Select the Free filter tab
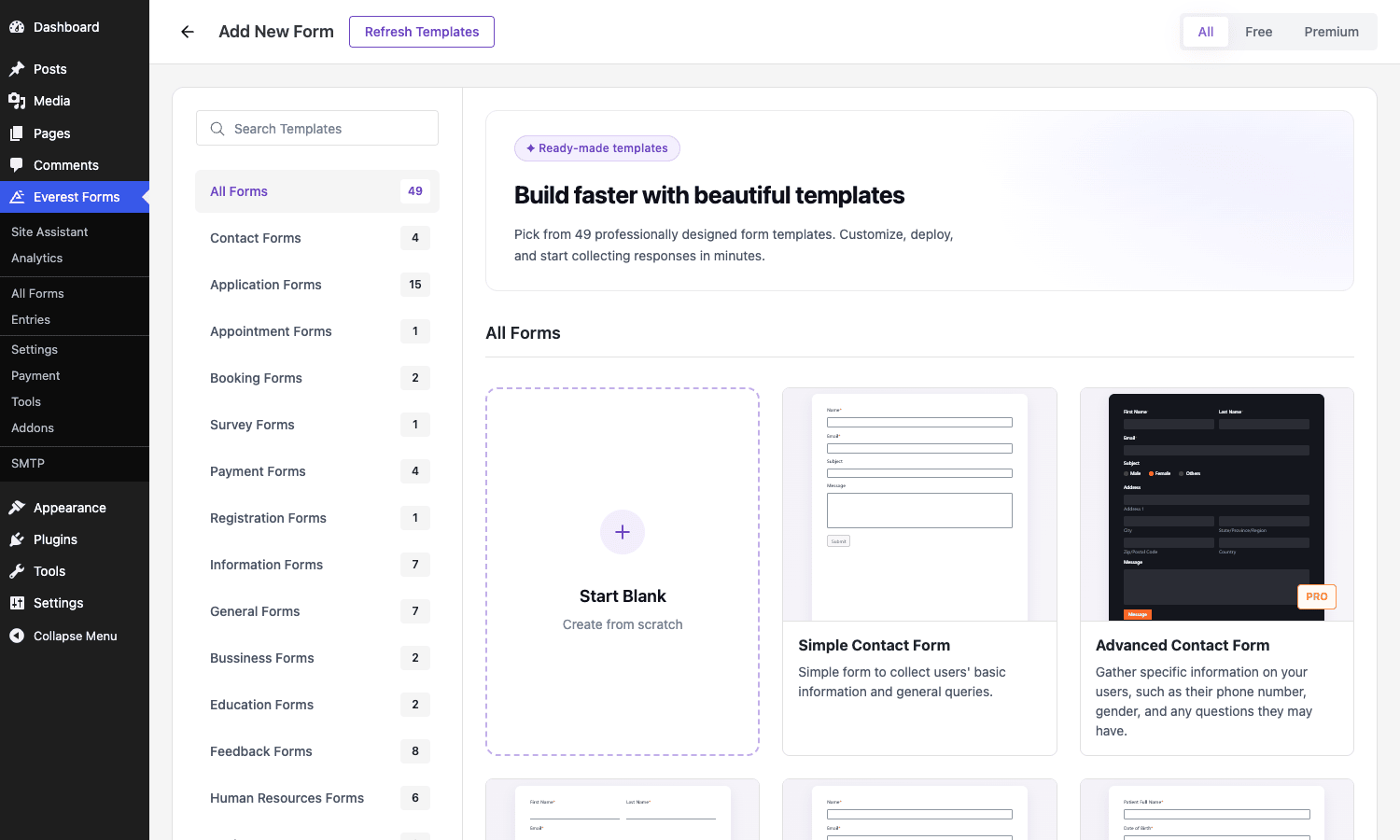Image resolution: width=1400 pixels, height=840 pixels. click(1258, 32)
